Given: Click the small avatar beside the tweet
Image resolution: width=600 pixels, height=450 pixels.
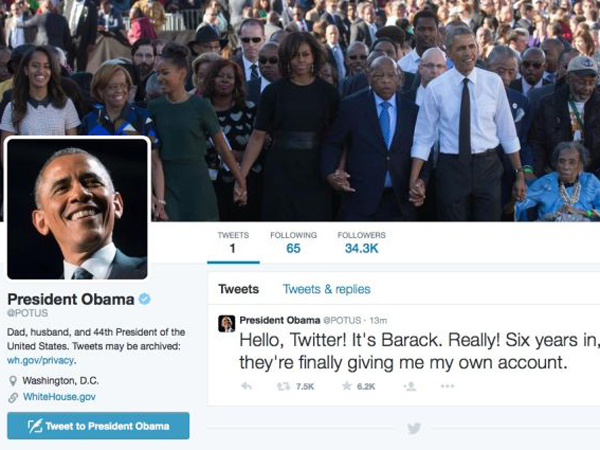Looking at the screenshot, I should (x=227, y=324).
